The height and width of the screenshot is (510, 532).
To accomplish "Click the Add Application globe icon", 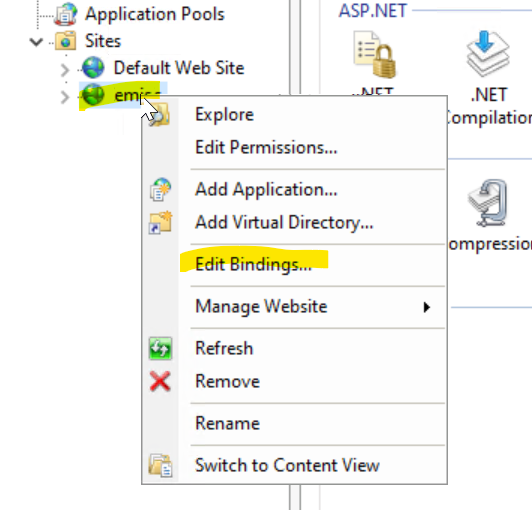I will pos(160,189).
